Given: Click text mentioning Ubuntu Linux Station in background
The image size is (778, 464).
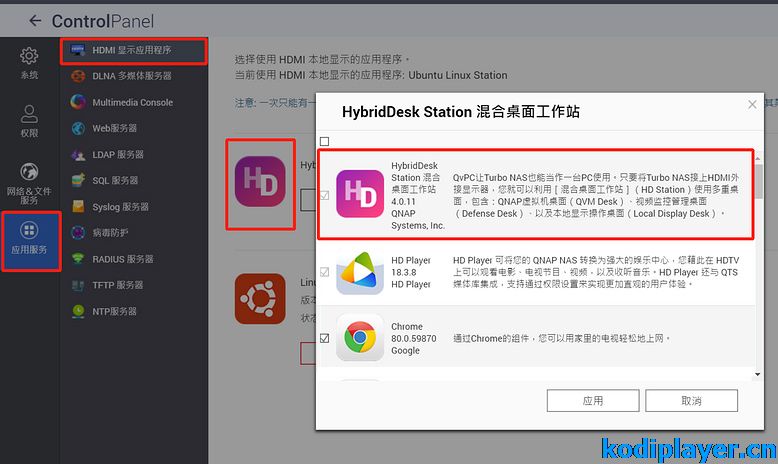Looking at the screenshot, I should [x=371, y=75].
